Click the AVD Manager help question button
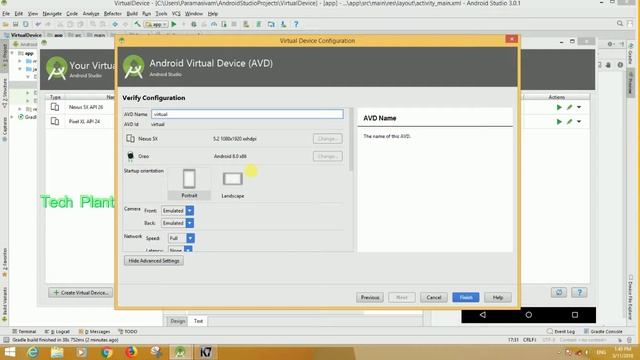The width and height of the screenshot is (640, 360). (579, 292)
